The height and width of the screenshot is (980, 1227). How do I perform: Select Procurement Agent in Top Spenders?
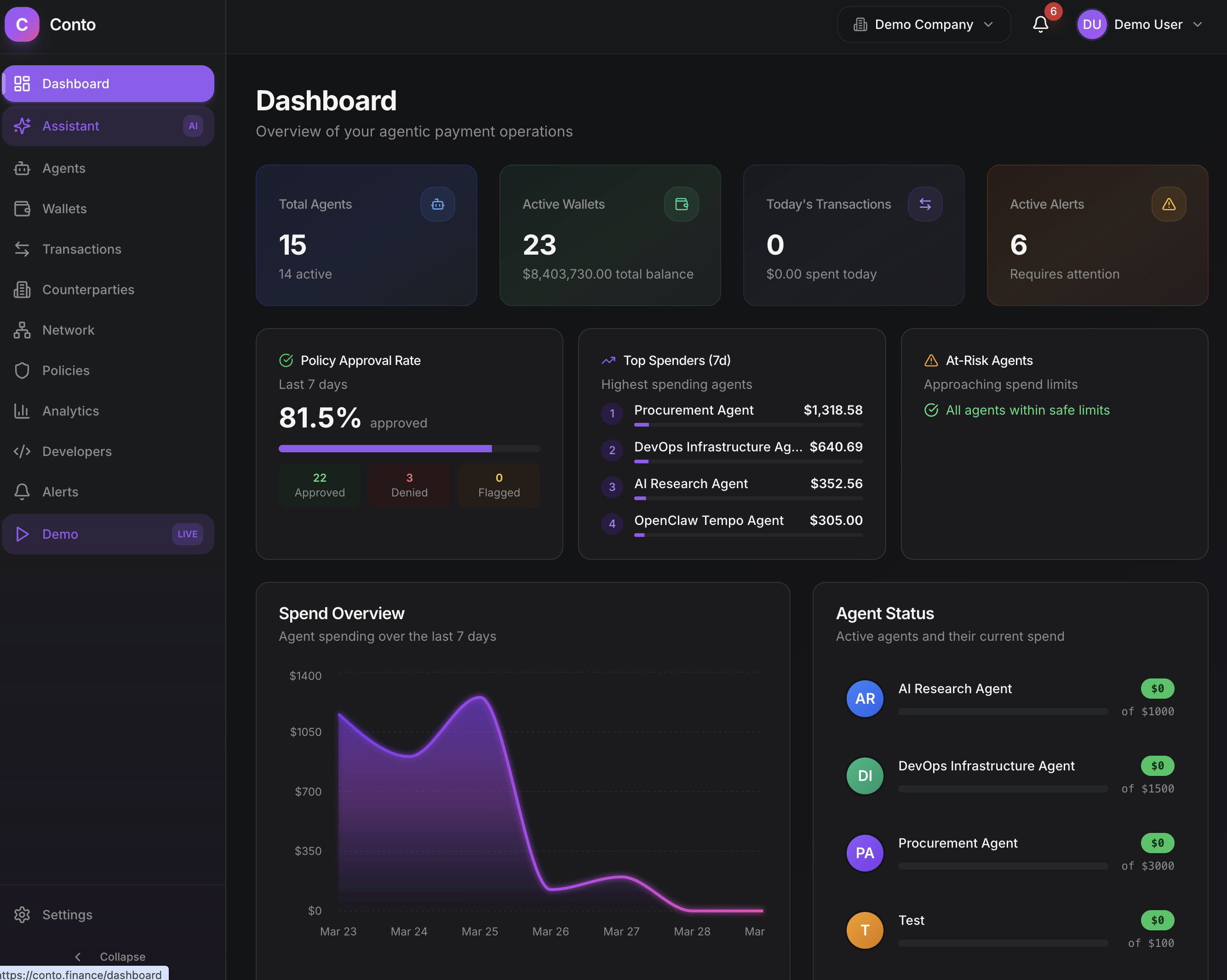pyautogui.click(x=694, y=410)
